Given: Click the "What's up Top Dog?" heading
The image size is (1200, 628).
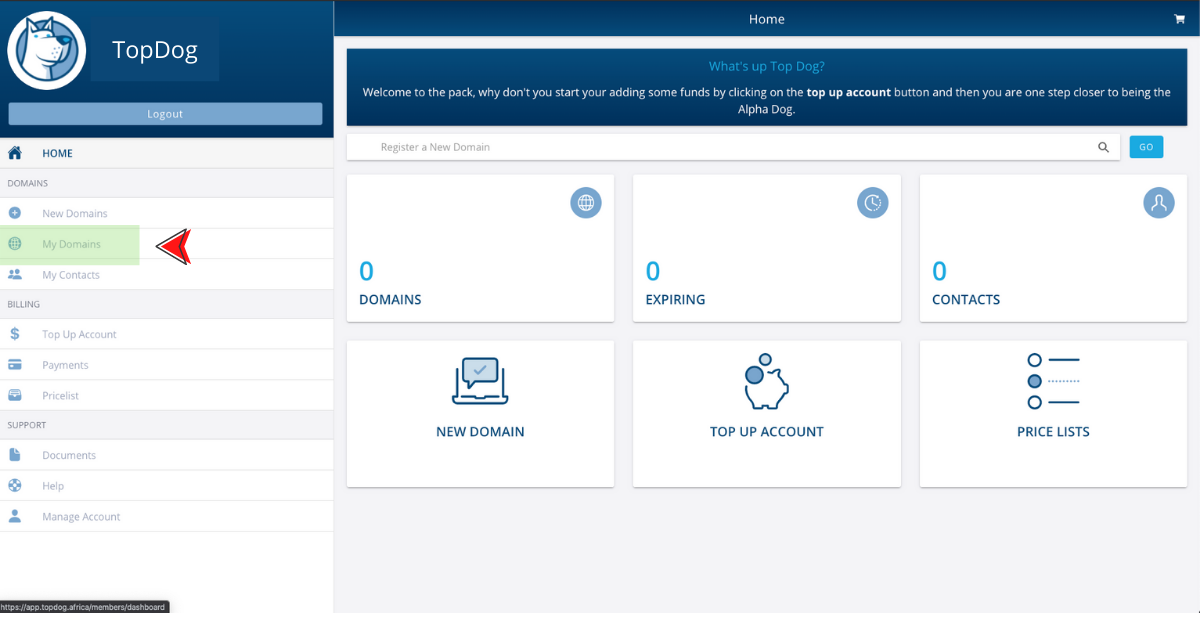Looking at the screenshot, I should click(767, 67).
